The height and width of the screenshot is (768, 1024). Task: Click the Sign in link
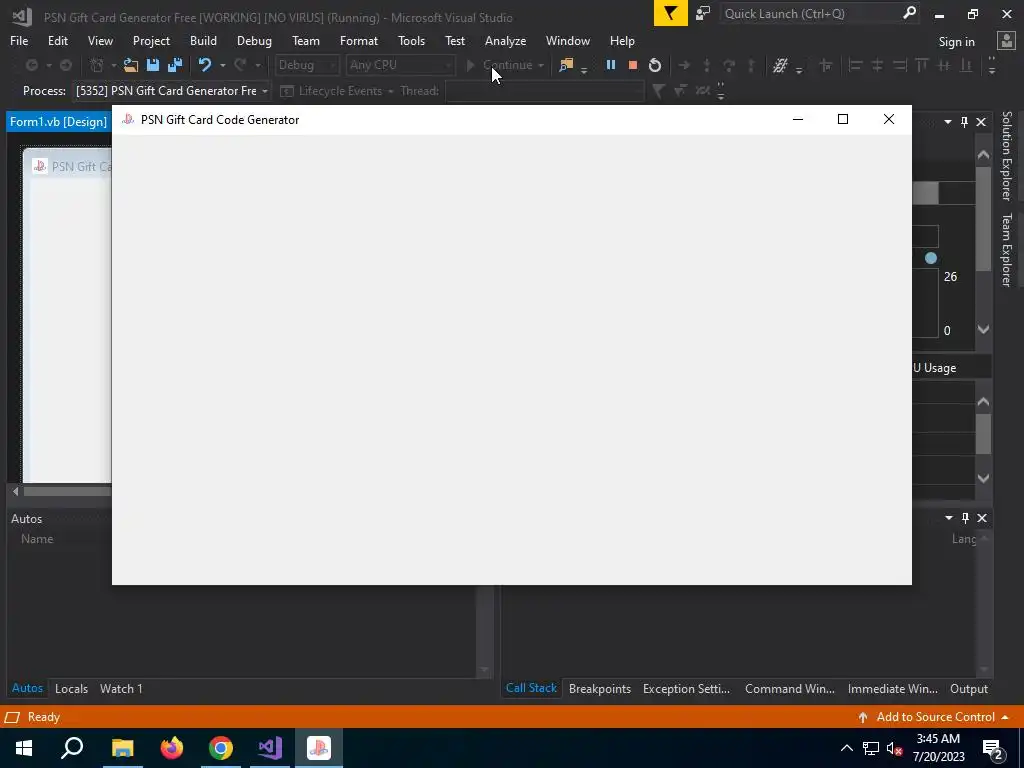[956, 41]
